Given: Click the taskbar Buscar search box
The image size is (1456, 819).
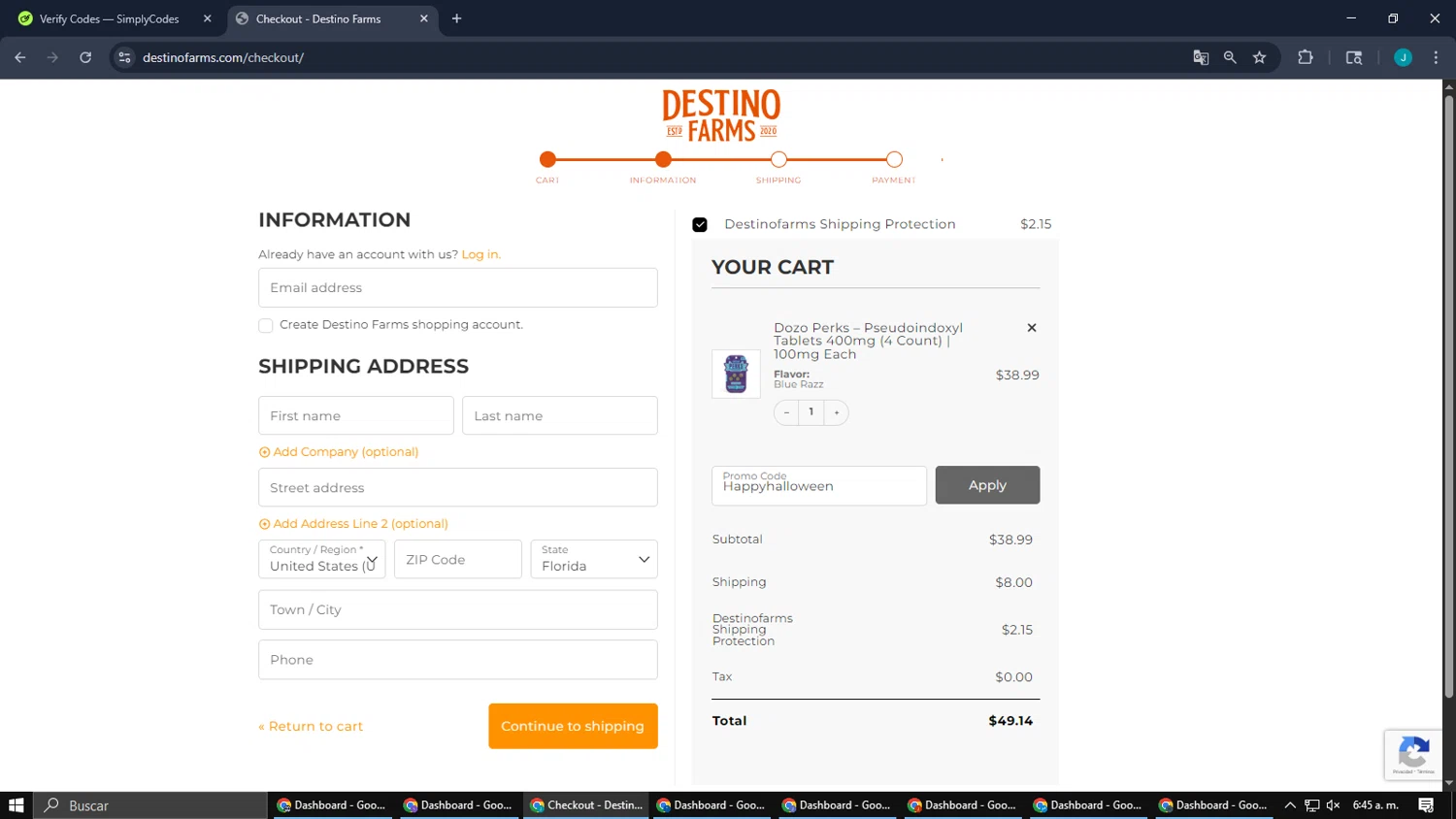Looking at the screenshot, I should pos(150,805).
